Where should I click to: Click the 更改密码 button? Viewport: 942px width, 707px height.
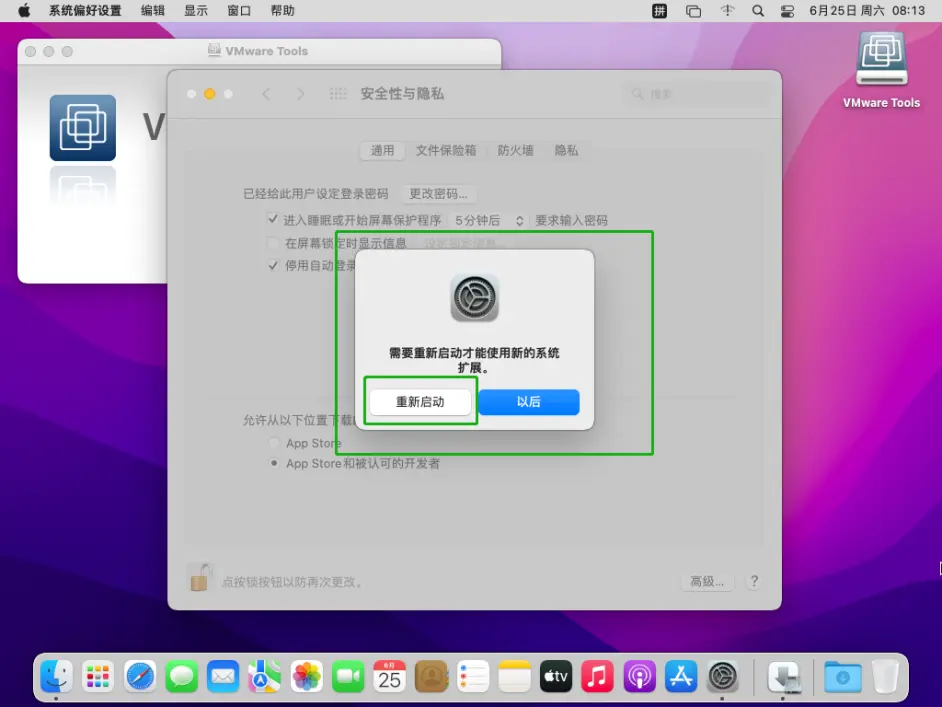(x=439, y=194)
